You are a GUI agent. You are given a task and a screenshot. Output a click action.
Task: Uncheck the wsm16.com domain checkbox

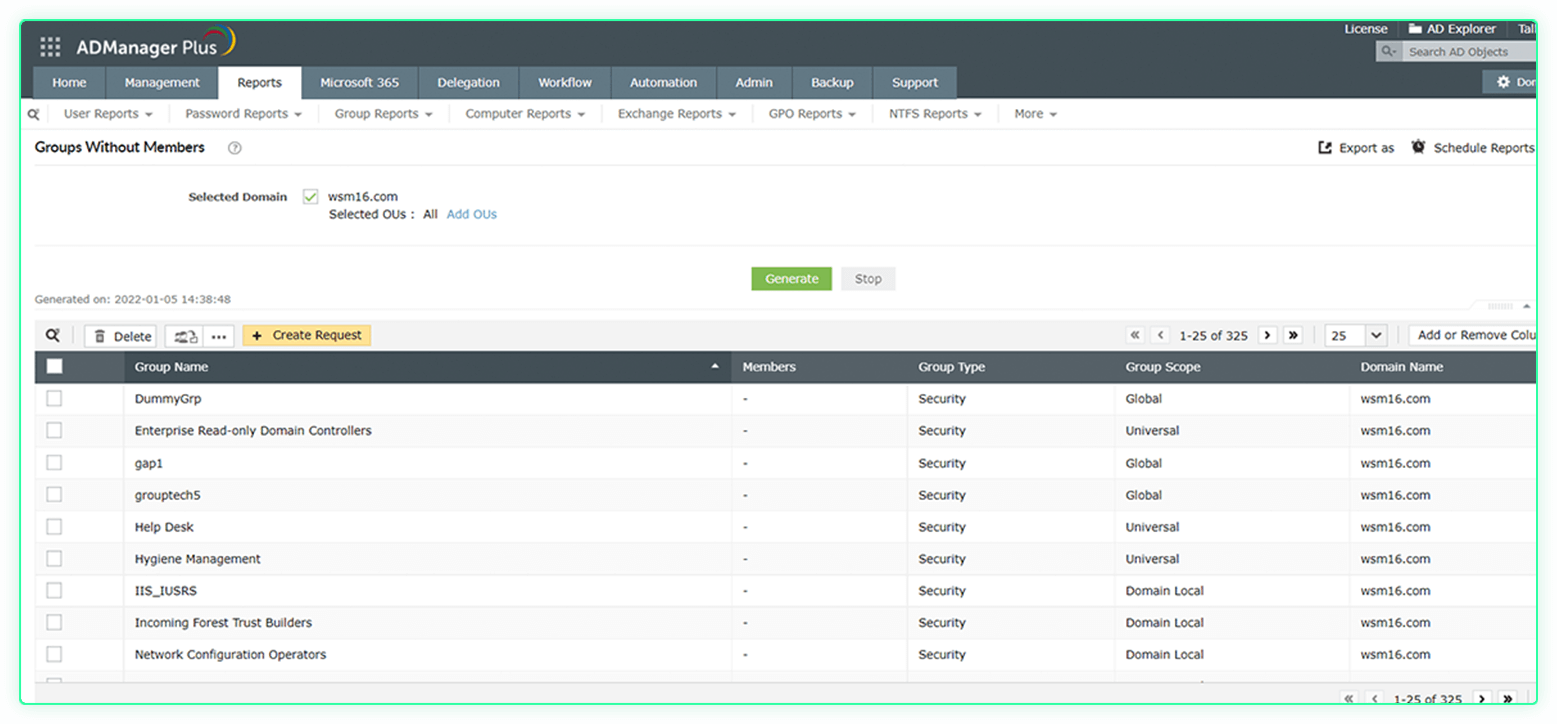coord(311,197)
